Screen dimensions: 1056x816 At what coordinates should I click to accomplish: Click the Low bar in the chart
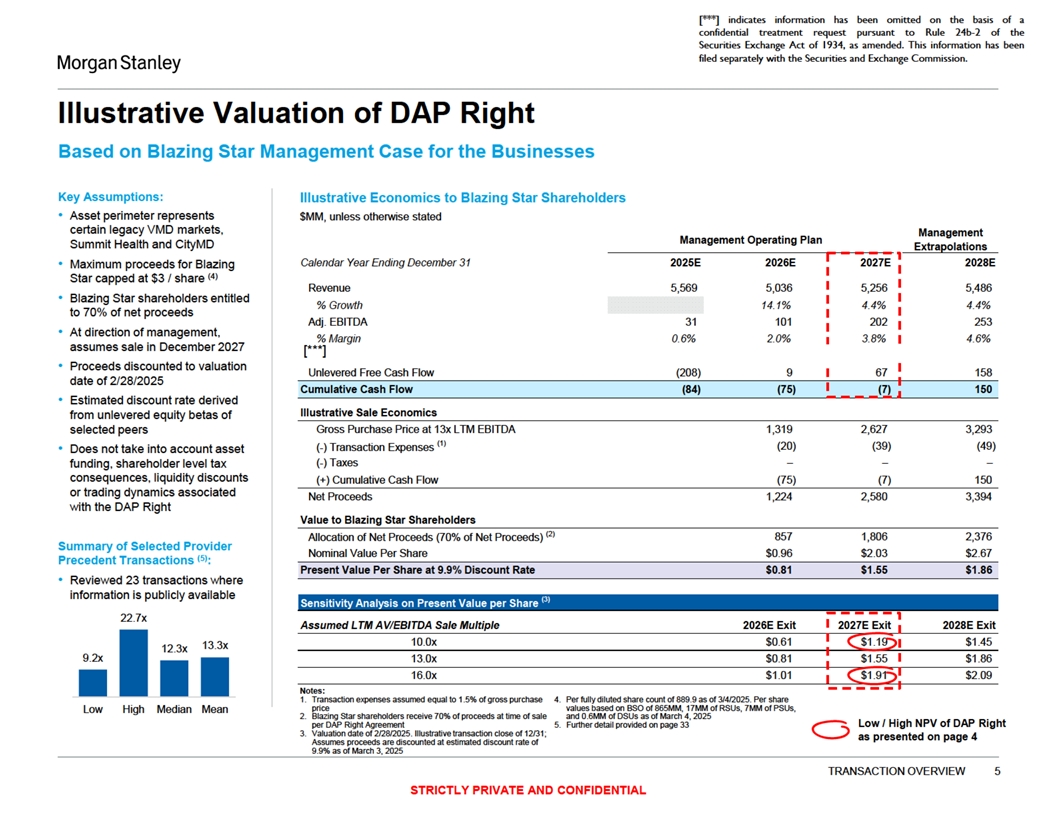point(93,683)
